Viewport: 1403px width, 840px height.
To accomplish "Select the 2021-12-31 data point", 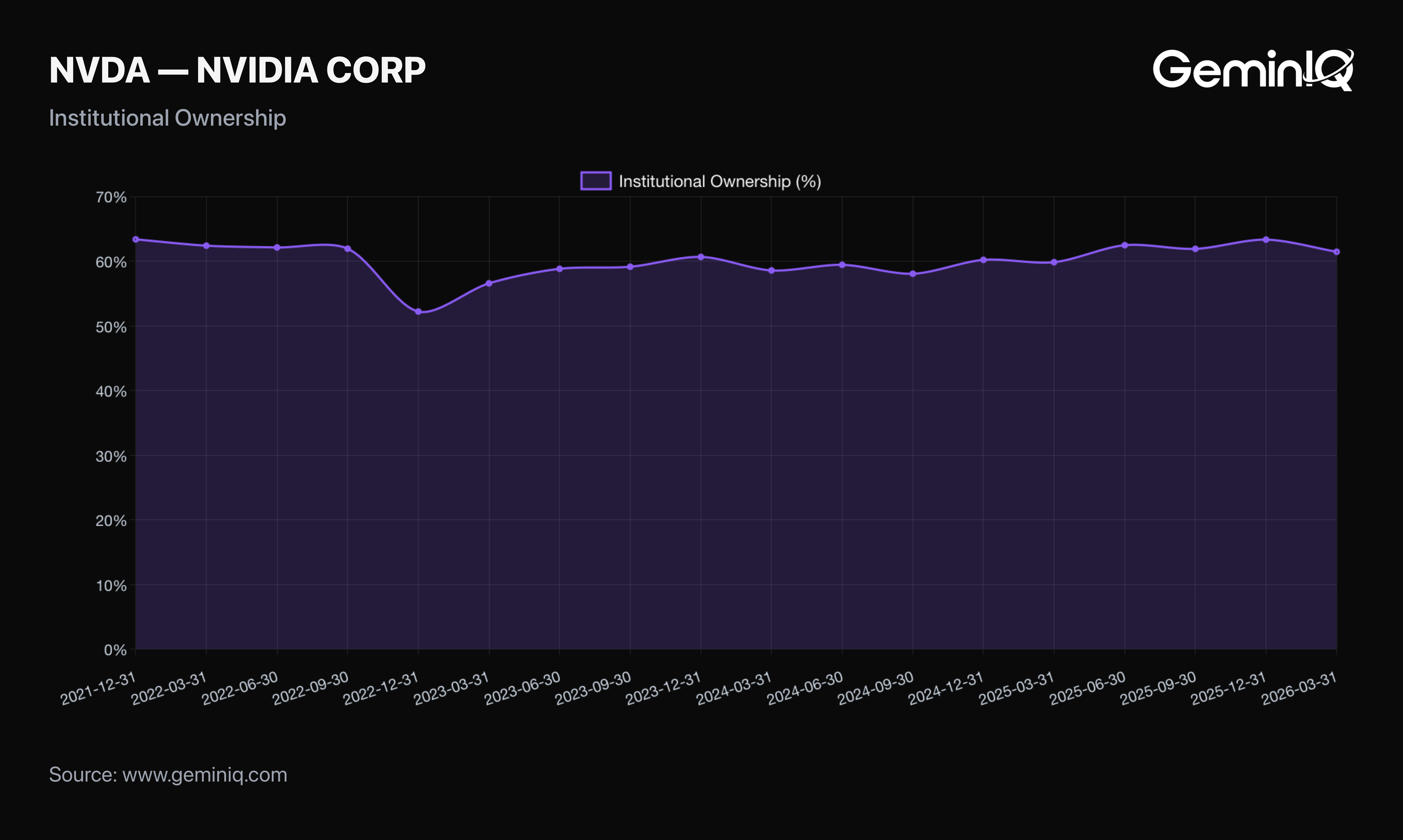I will 135,239.
